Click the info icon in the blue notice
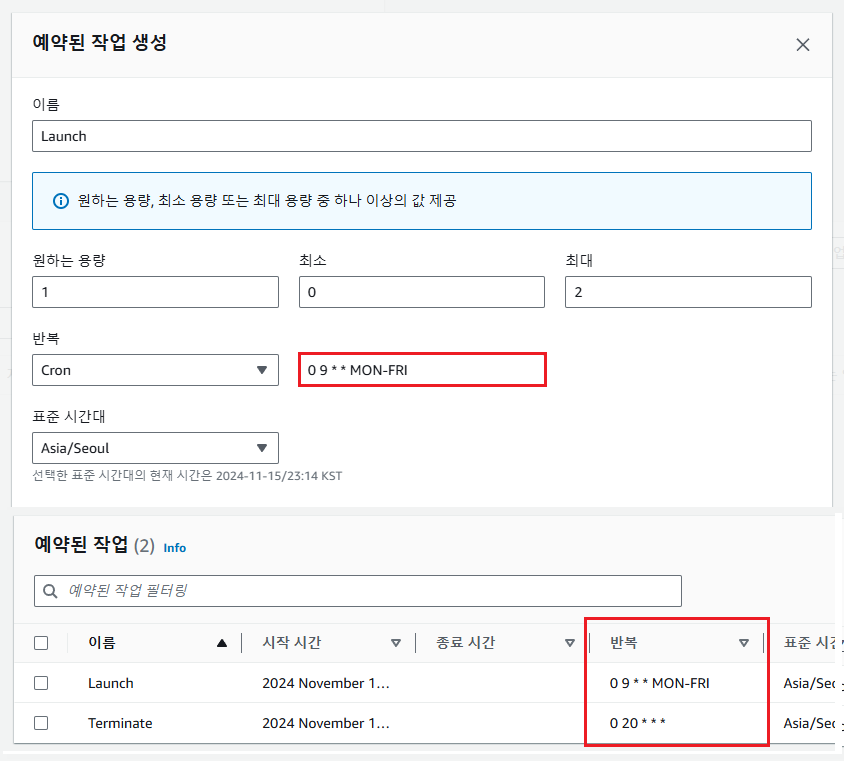Viewport: 844px width, 761px height. (x=60, y=201)
